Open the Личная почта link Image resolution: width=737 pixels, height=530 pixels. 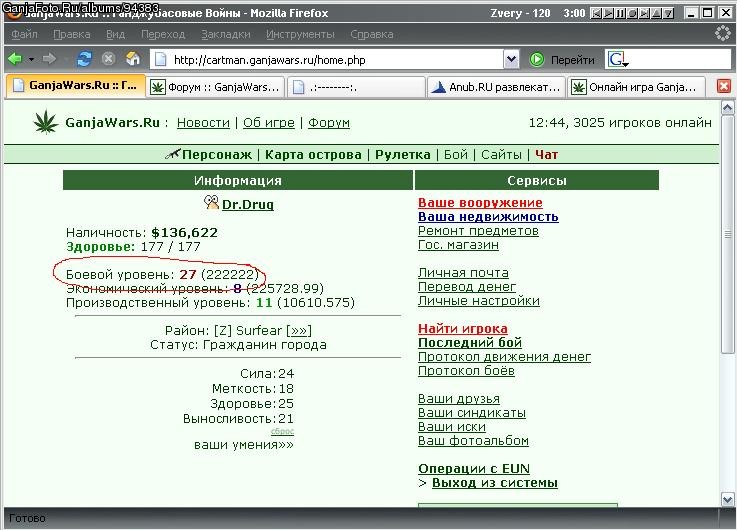coord(463,273)
